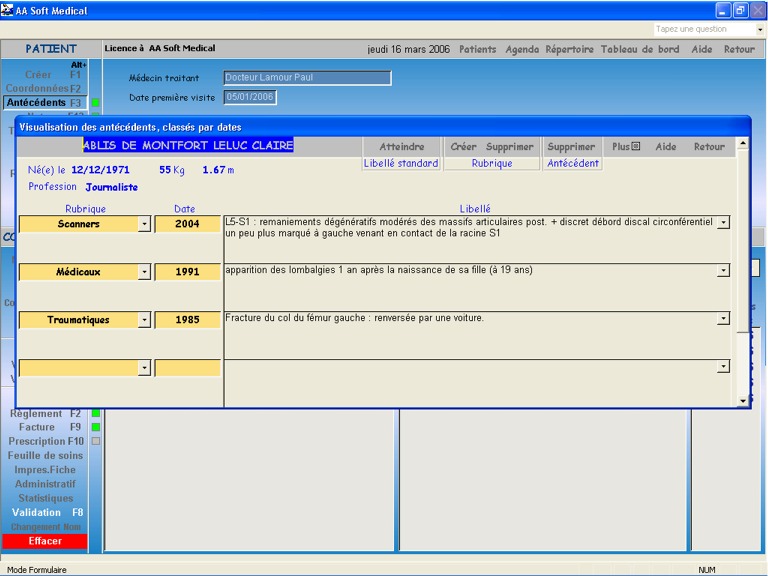Image resolution: width=768 pixels, height=576 pixels.
Task: Expand Libellé dropdown for L5-S1 scanner entry
Action: (723, 222)
